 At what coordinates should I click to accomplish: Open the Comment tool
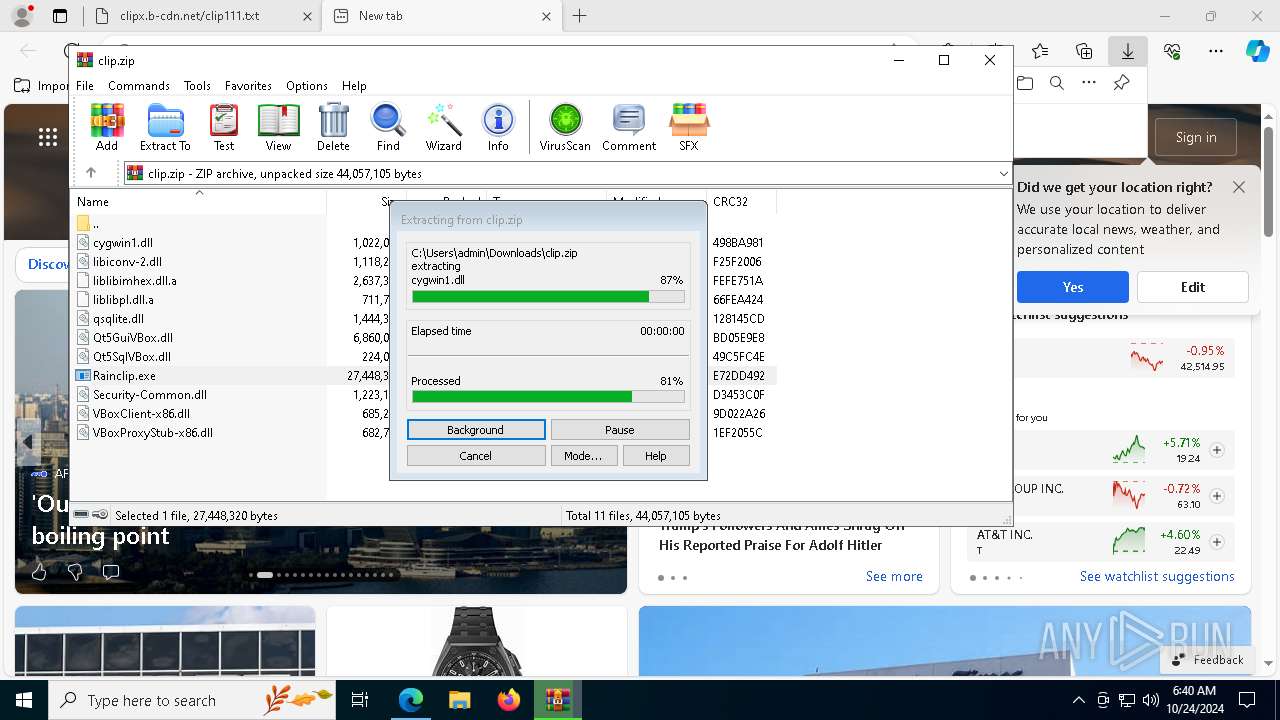point(629,127)
